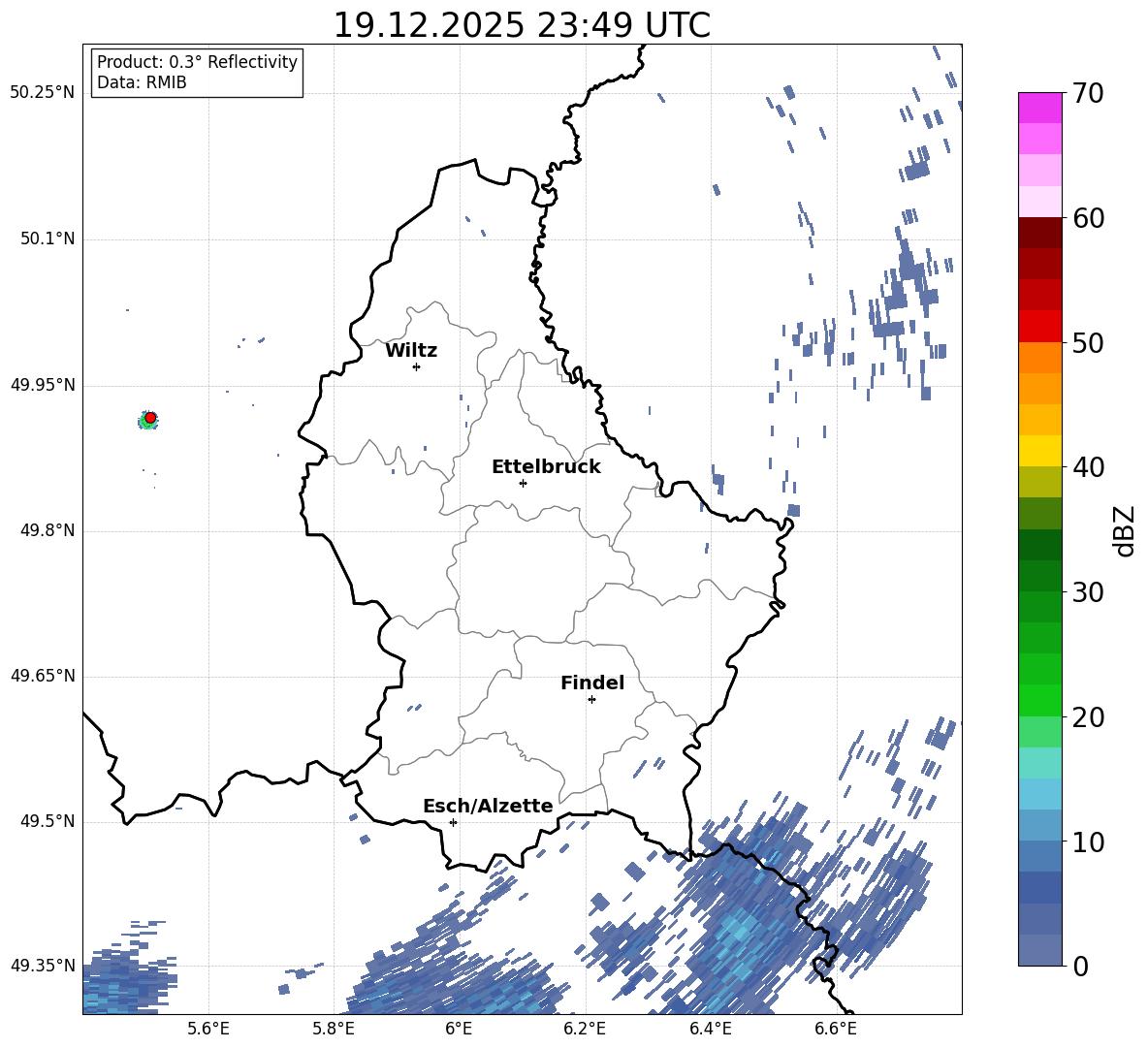This screenshot has height=1048, width=1148.
Task: Click the 49.8°N latitude label
Action: 47,530
